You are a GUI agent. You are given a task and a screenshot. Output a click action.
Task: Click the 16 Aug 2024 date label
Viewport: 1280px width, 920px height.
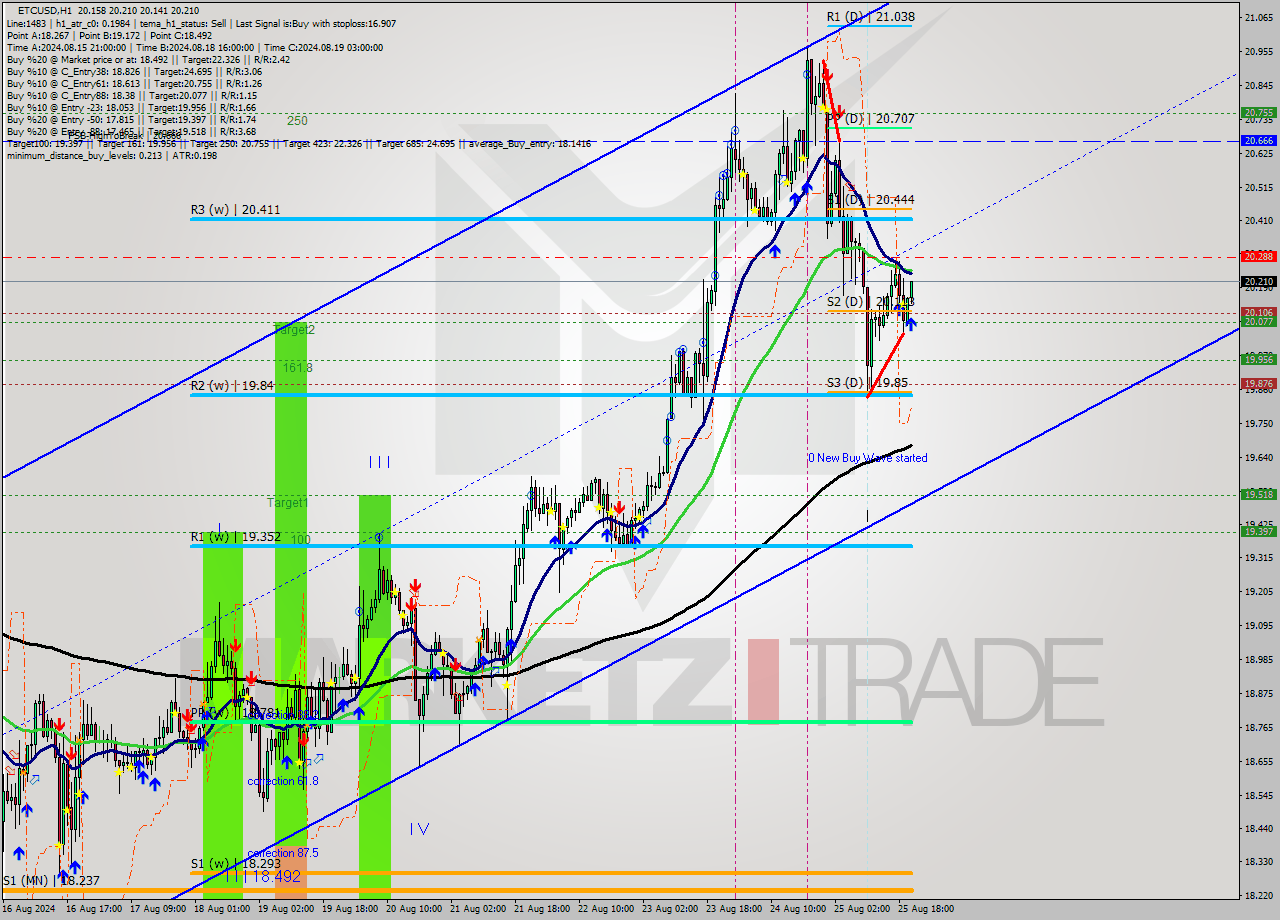point(28,910)
